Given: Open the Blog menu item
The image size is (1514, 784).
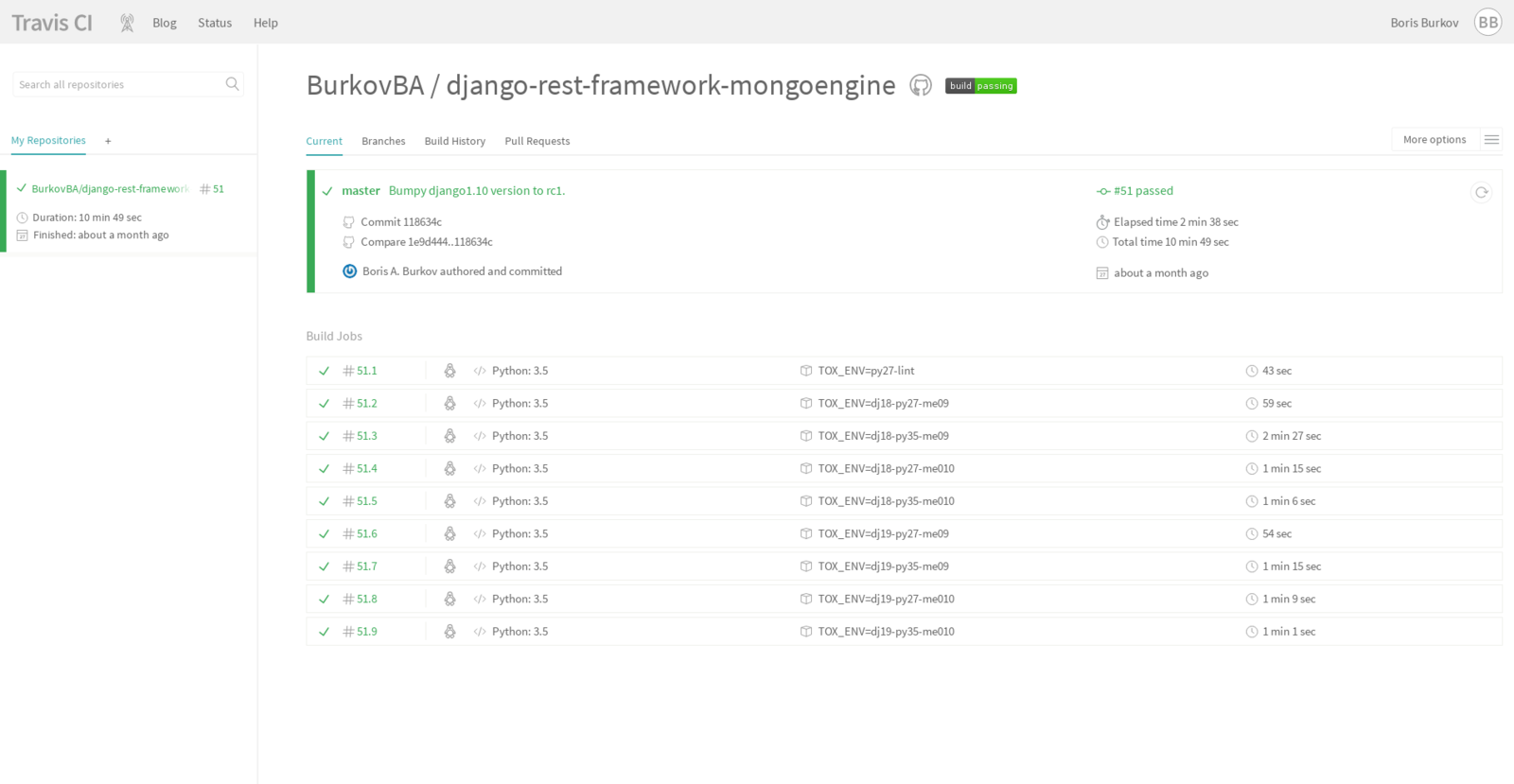Looking at the screenshot, I should (165, 23).
